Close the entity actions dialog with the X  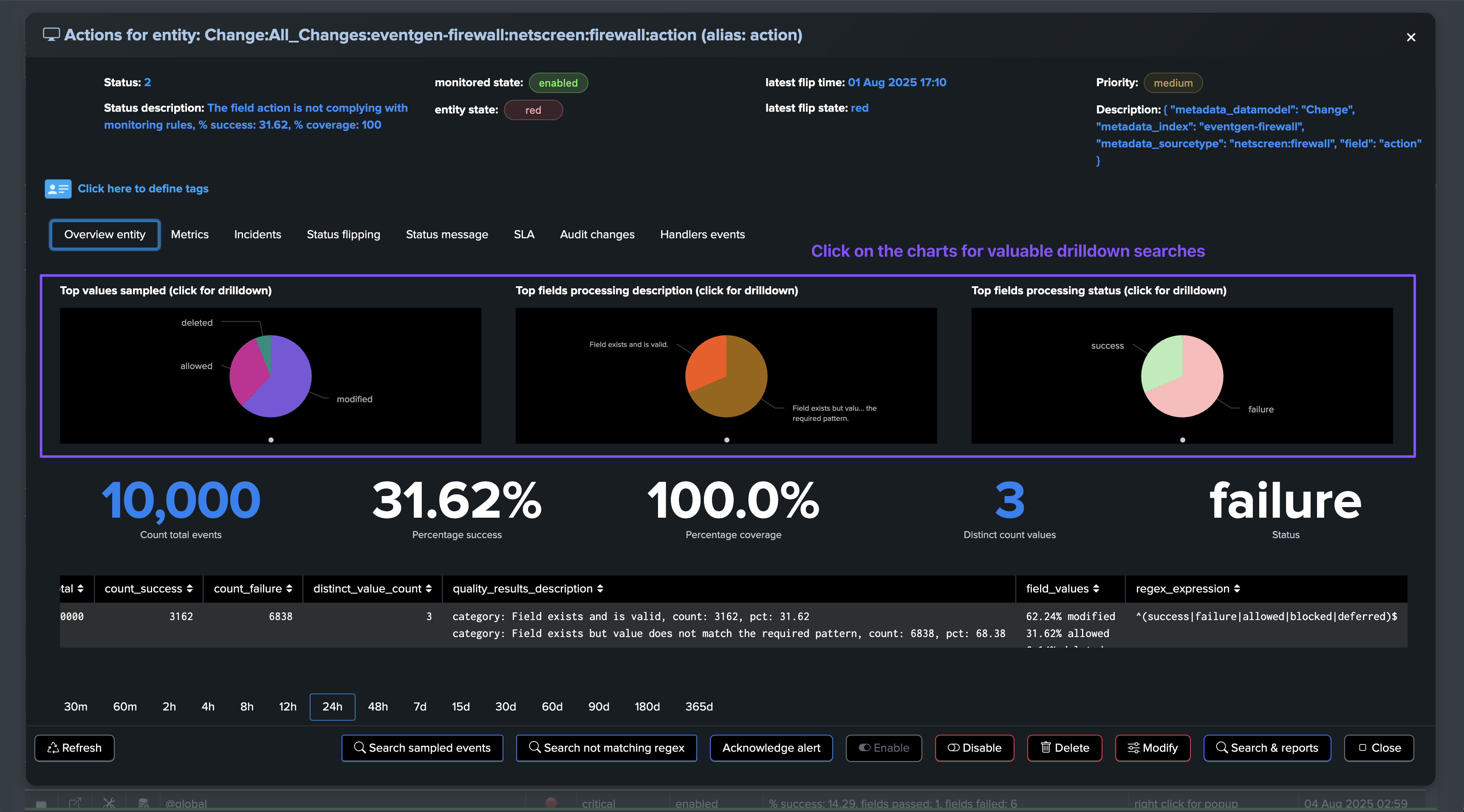(x=1410, y=37)
